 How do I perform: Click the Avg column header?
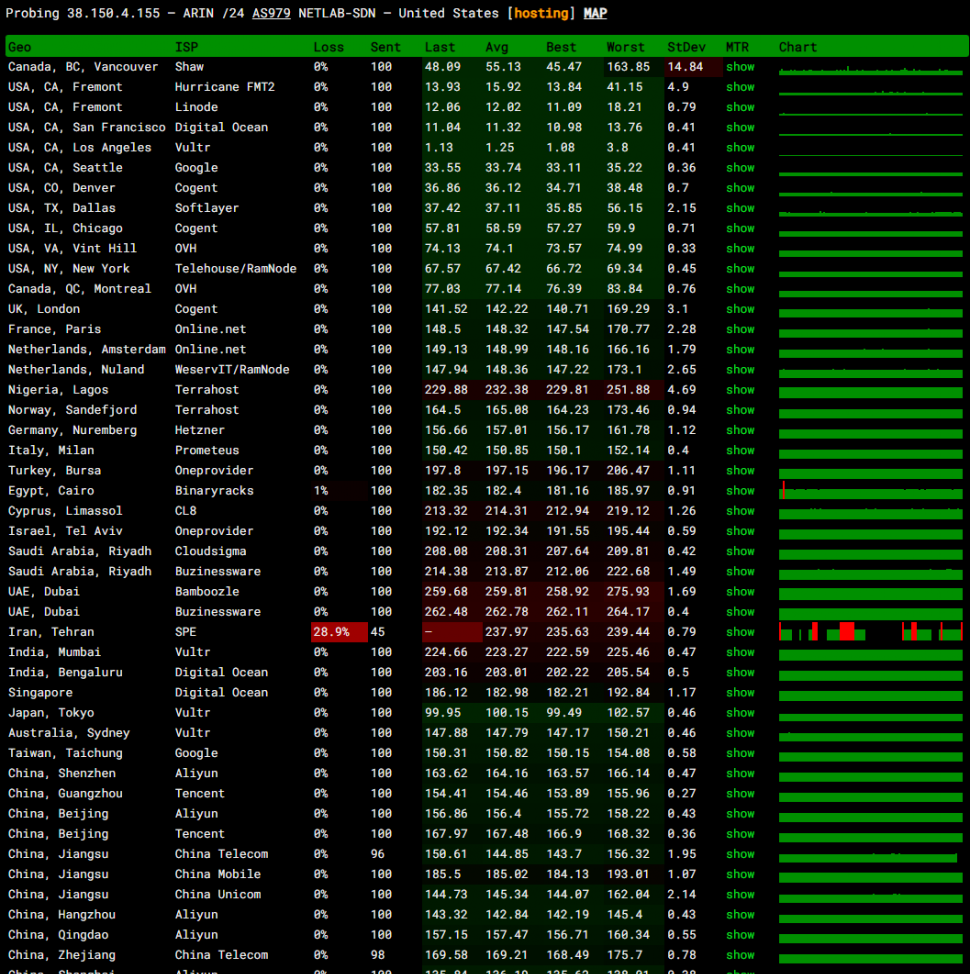[x=497, y=47]
